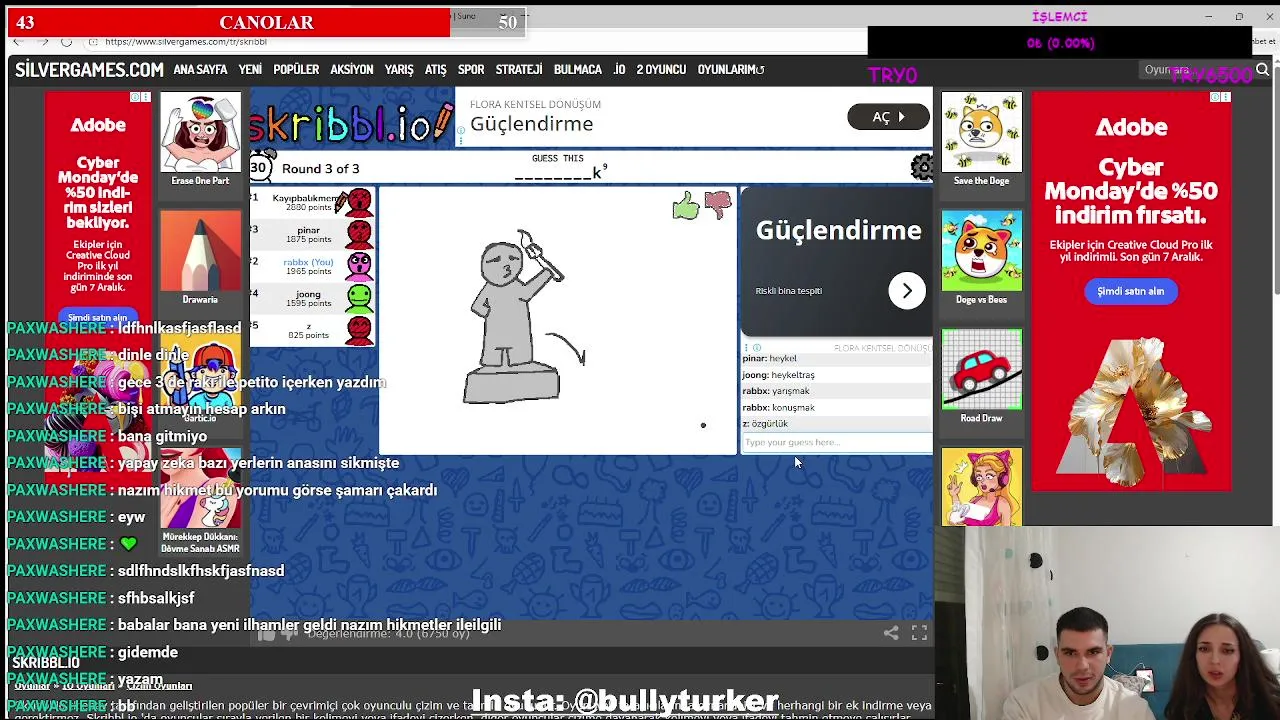
Task: Open AKSİYON category menu
Action: [x=352, y=69]
